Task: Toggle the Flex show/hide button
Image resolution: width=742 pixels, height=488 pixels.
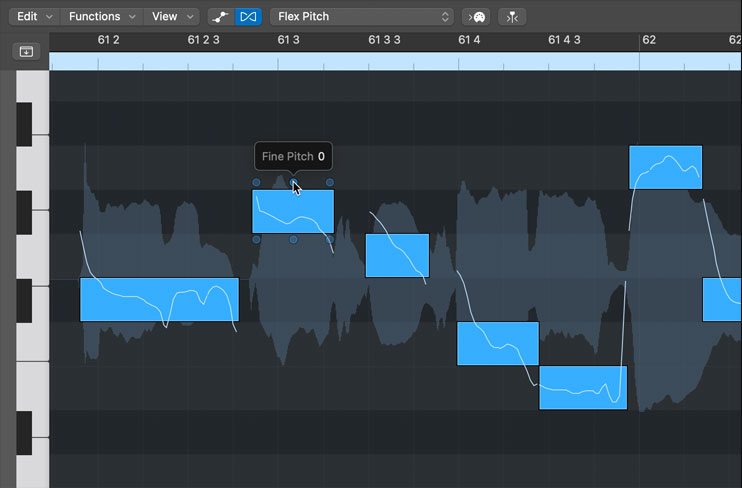Action: (248, 17)
